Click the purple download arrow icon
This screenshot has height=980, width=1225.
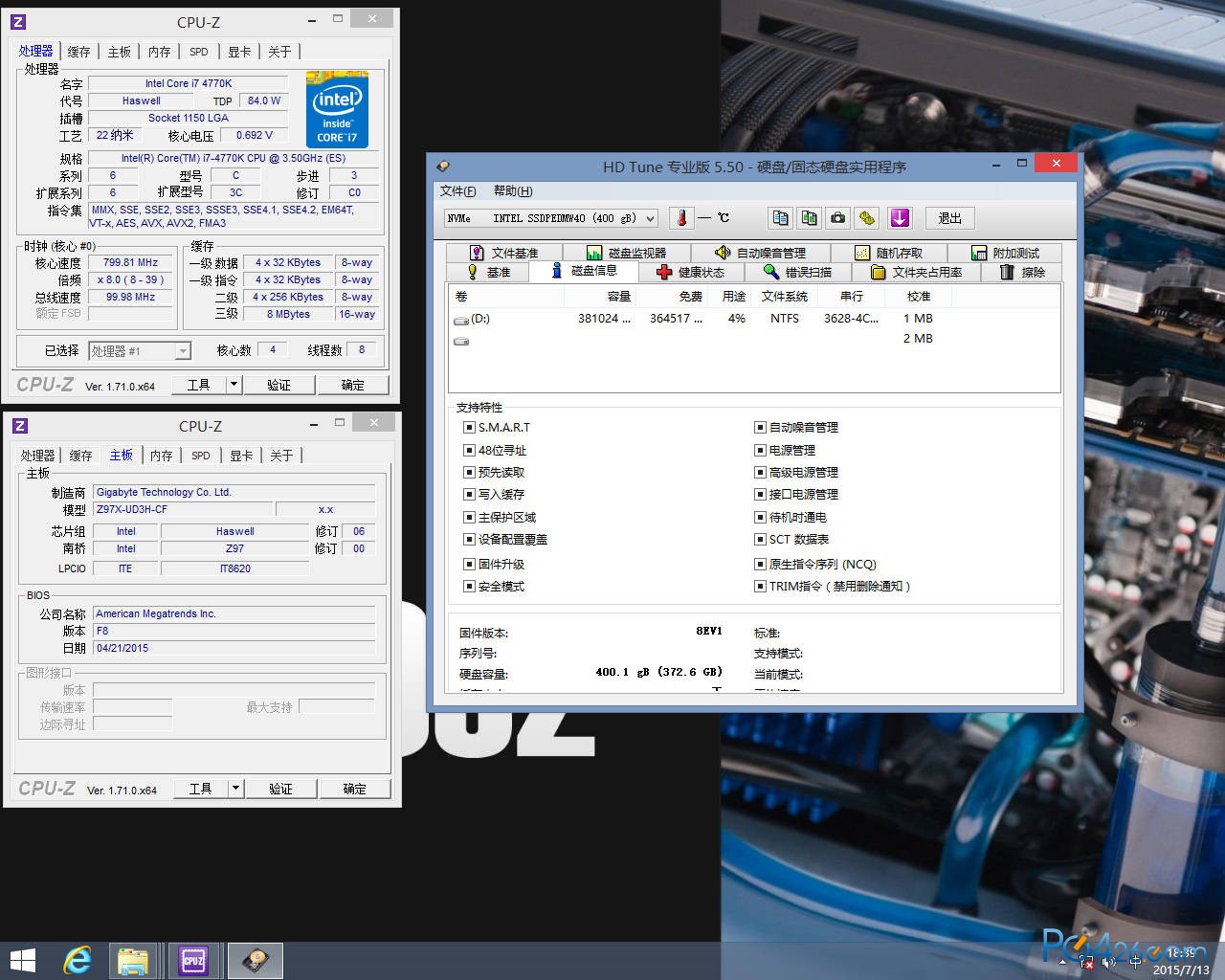(900, 218)
